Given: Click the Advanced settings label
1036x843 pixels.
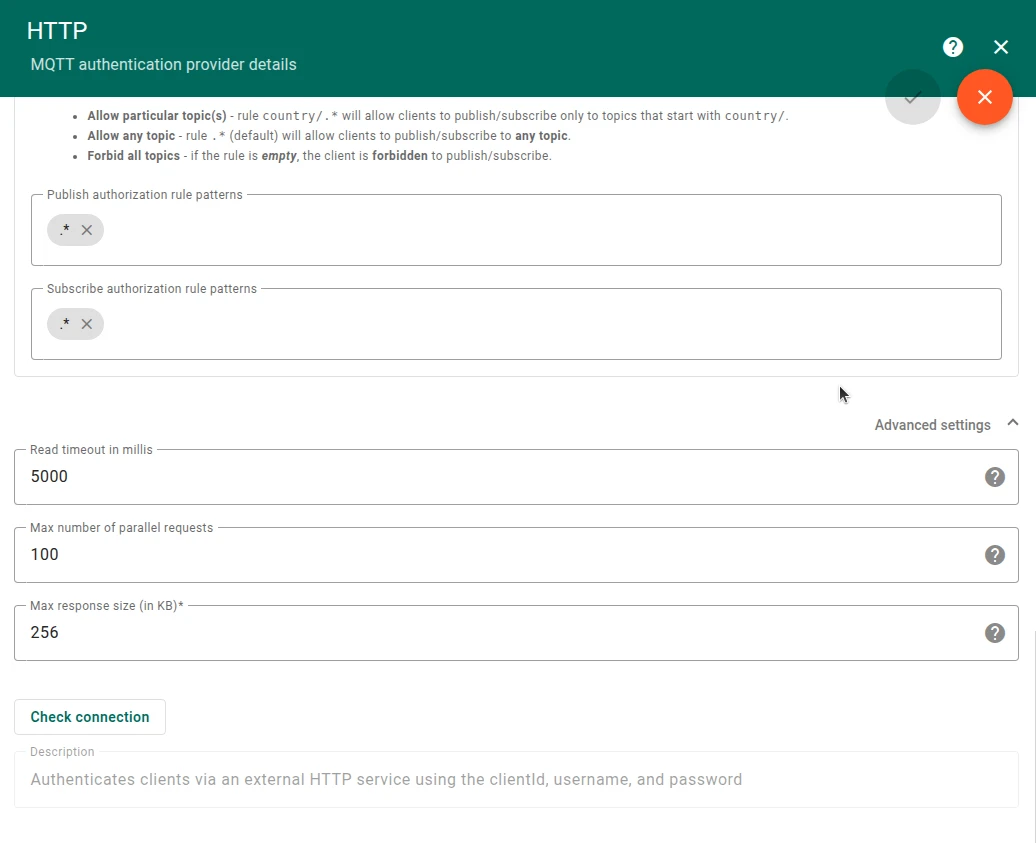Looking at the screenshot, I should click(932, 425).
